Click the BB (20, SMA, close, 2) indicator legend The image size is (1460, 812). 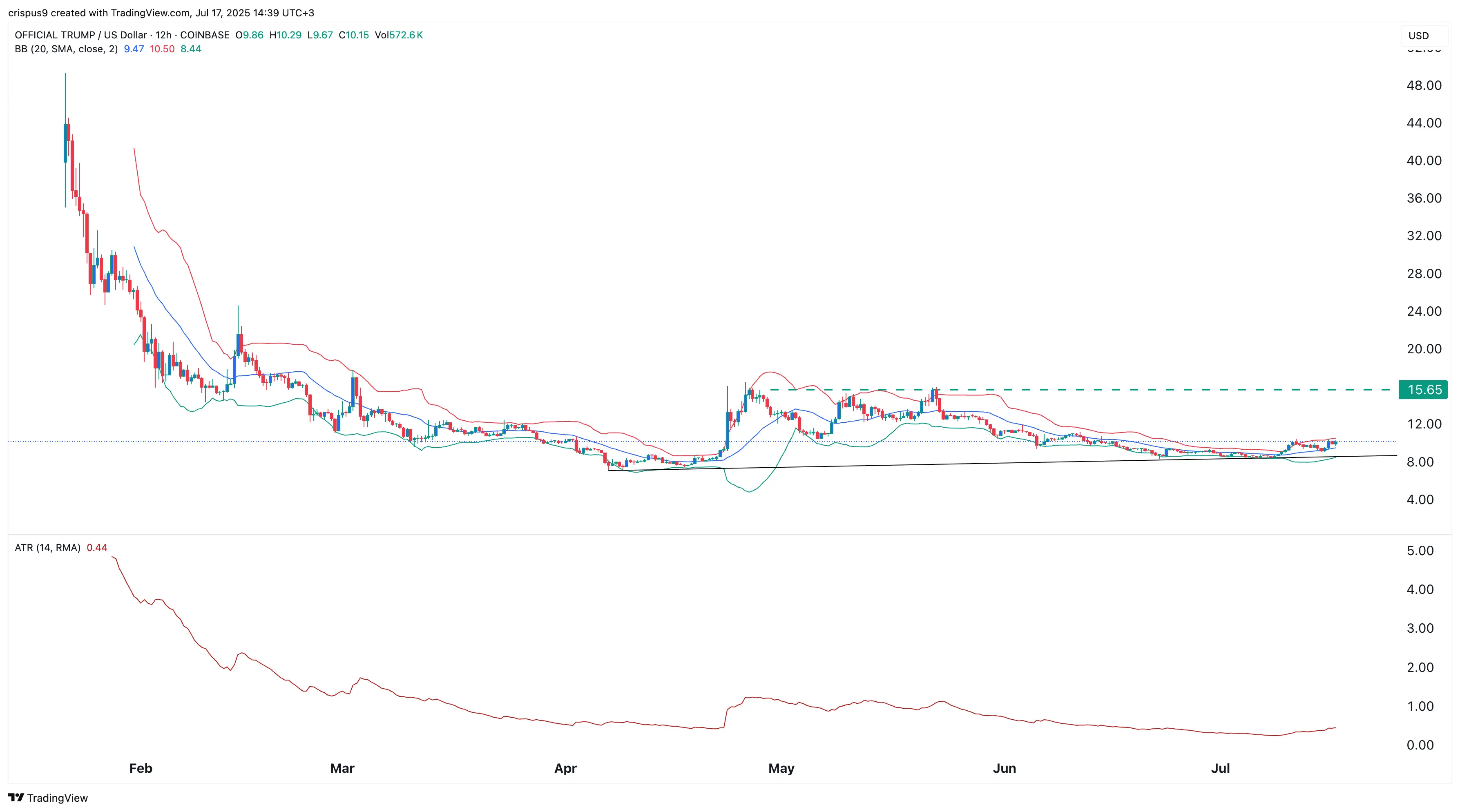point(66,49)
